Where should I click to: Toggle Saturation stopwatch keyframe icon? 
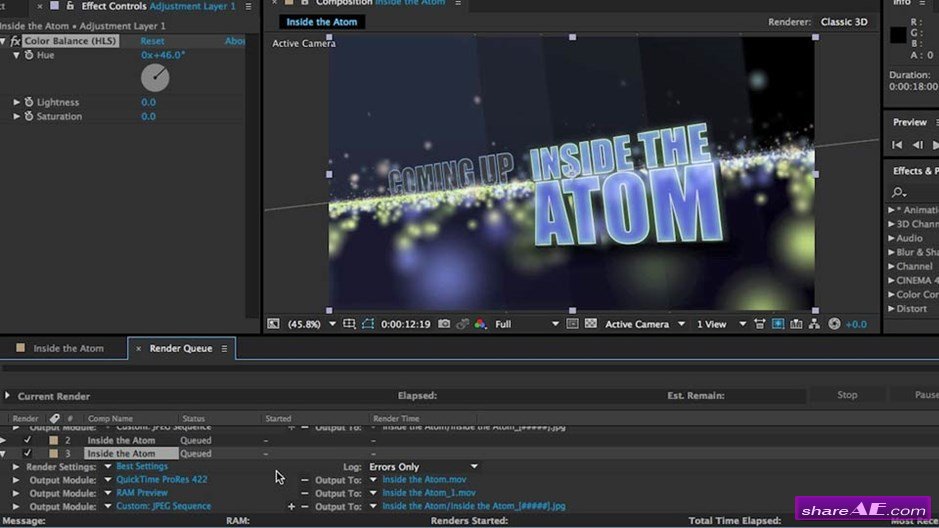[29, 116]
